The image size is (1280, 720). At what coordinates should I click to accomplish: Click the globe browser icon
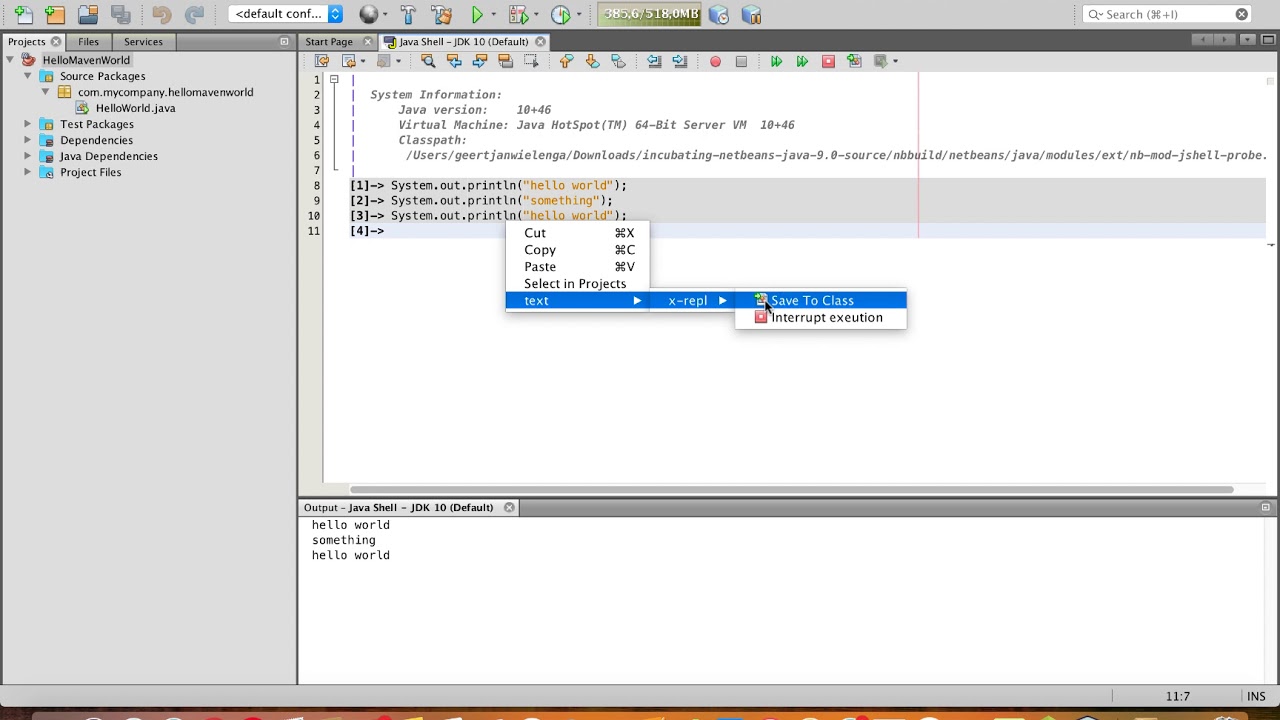click(369, 15)
